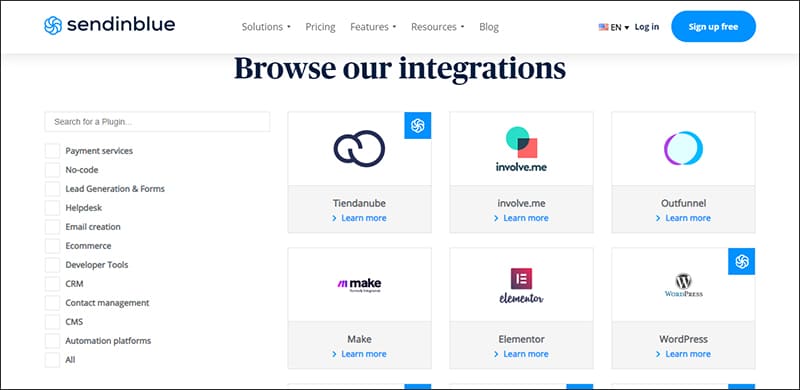This screenshot has height=390, width=800.
Task: Toggle the Ecommerce filter checkbox
Action: click(52, 246)
